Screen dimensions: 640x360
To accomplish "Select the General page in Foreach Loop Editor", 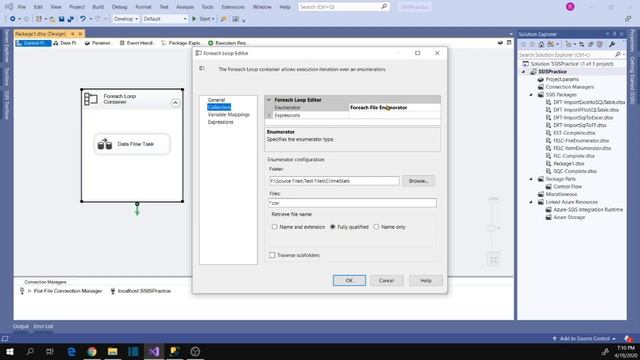I will point(216,100).
